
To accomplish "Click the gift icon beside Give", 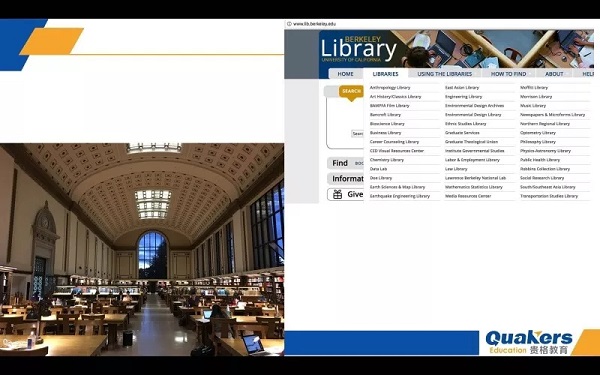I will click(x=337, y=194).
